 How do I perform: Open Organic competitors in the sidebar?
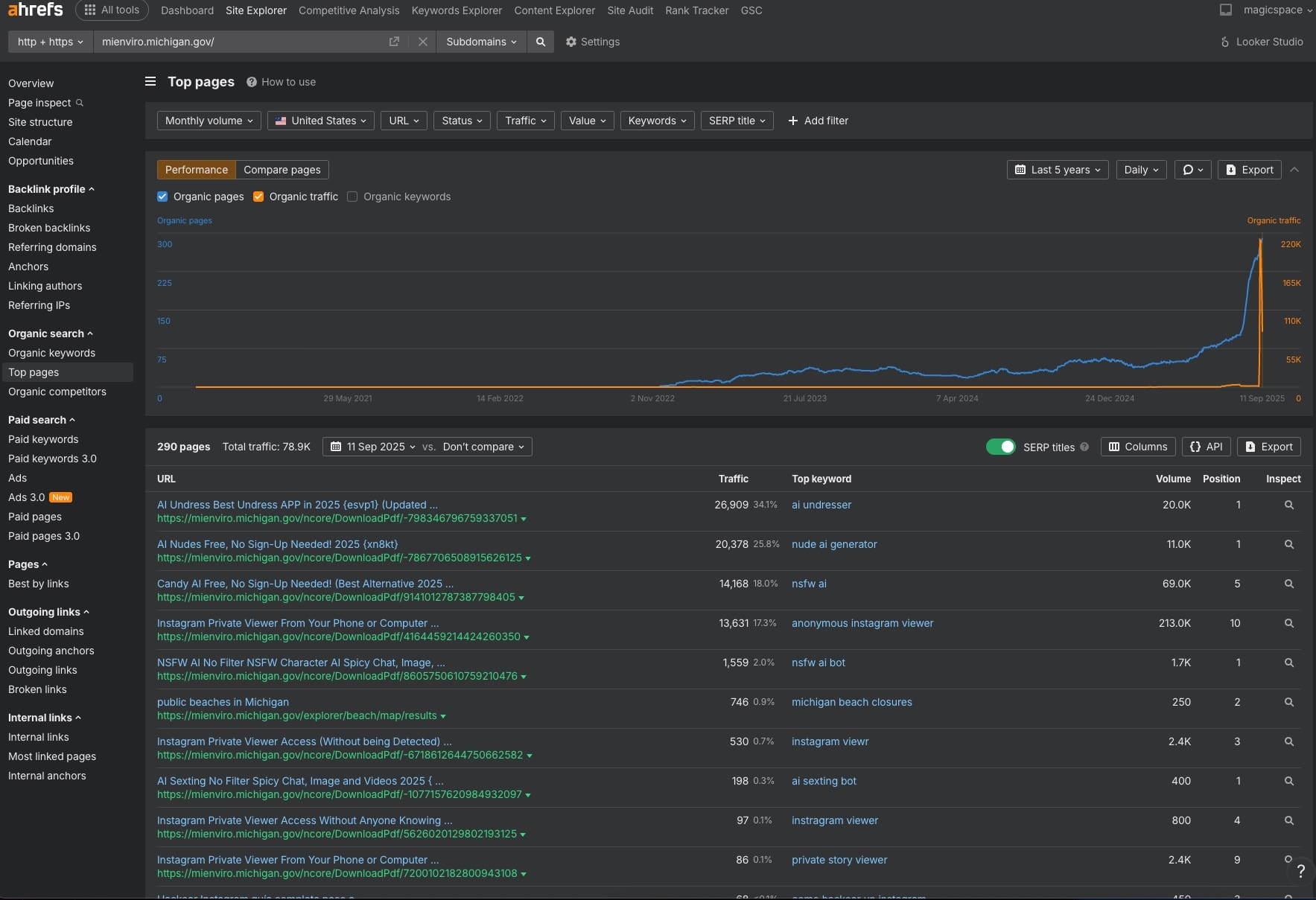tap(57, 392)
